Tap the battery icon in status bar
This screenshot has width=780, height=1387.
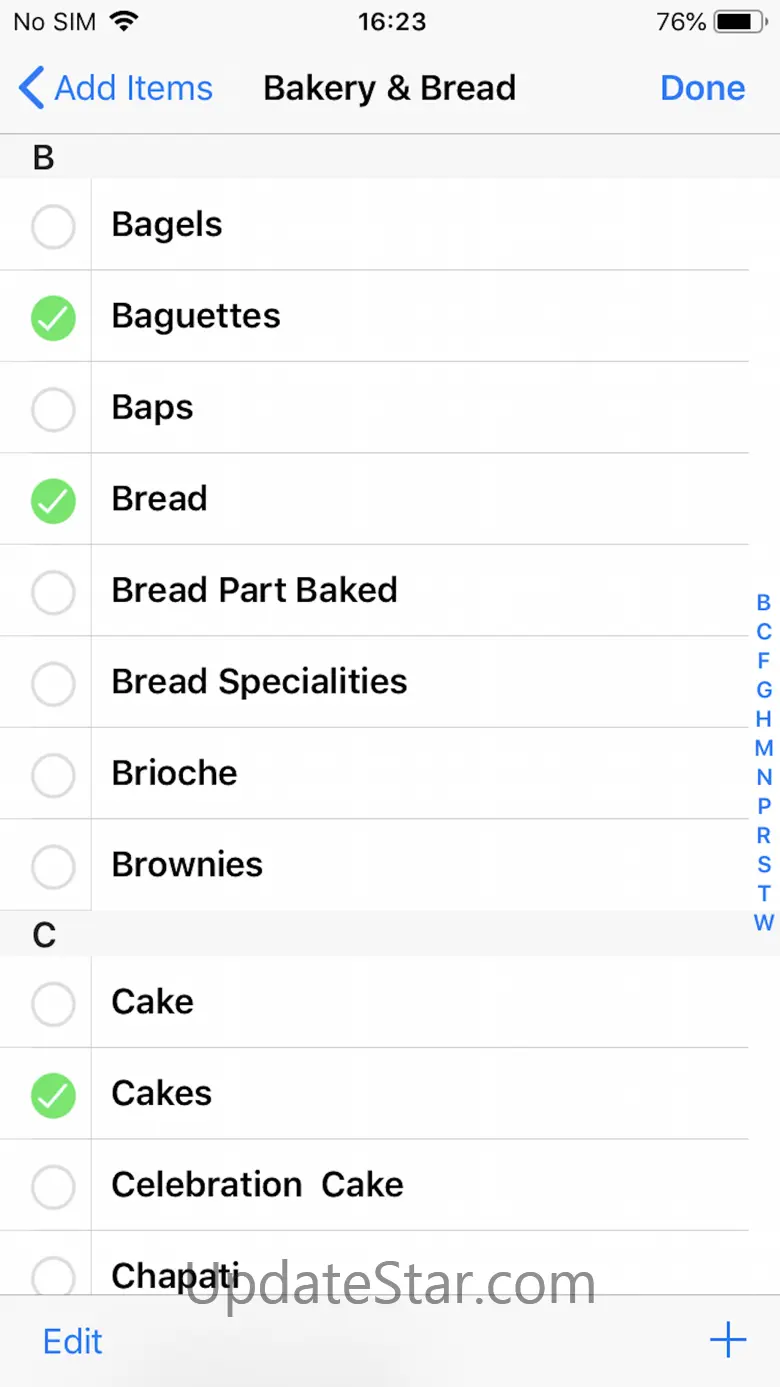(x=739, y=21)
